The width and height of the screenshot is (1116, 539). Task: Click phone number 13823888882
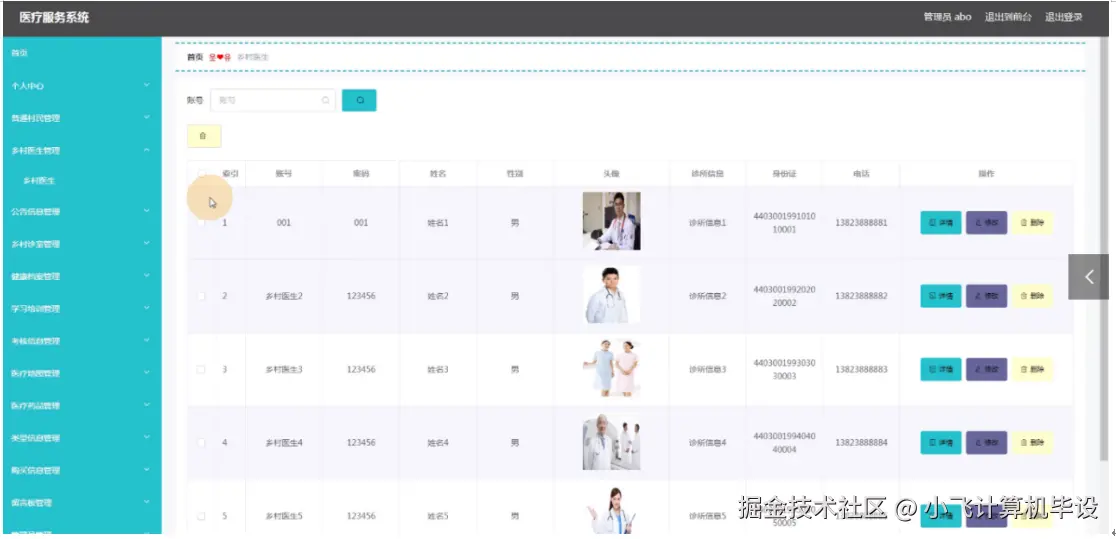coord(861,296)
